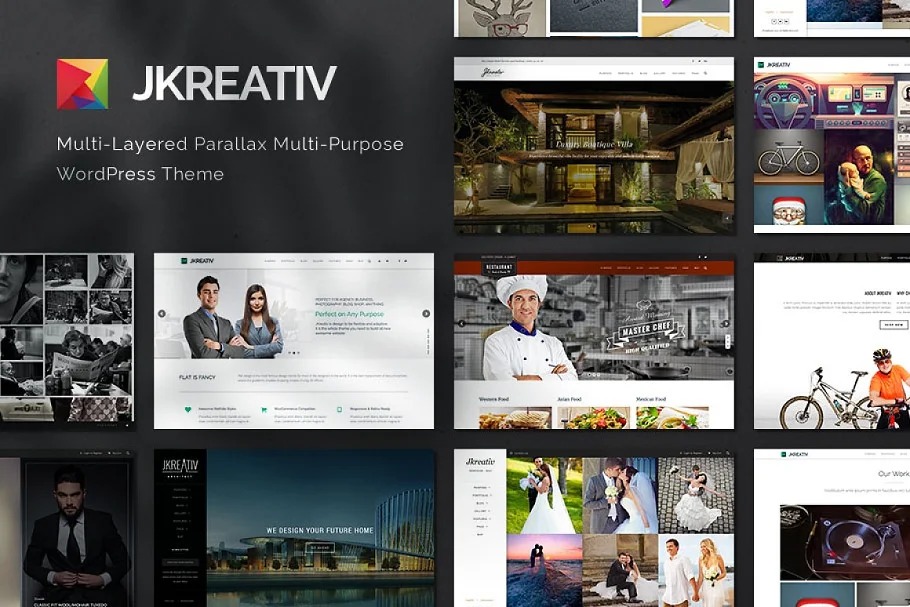Click search icon in villa demo header
This screenshot has width=910, height=607.
[x=706, y=73]
